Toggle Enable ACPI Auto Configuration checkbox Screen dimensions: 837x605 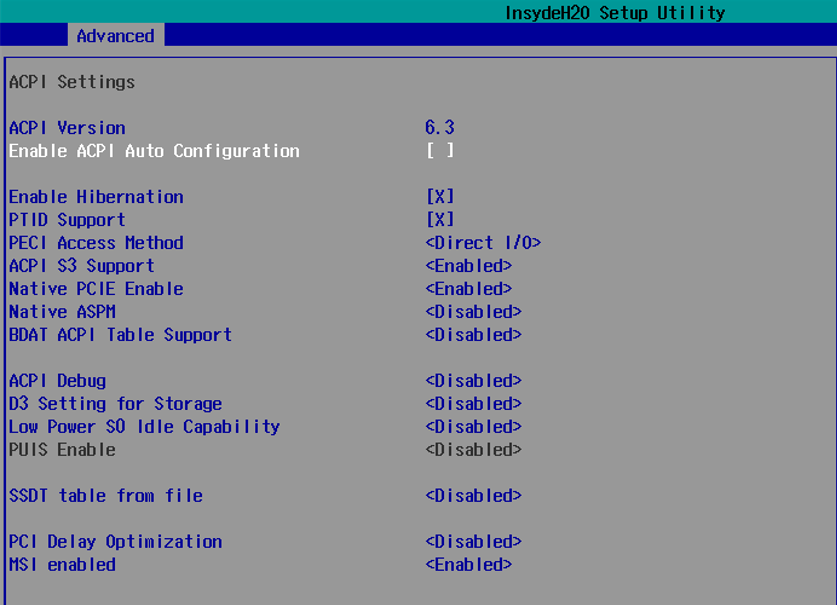[440, 151]
